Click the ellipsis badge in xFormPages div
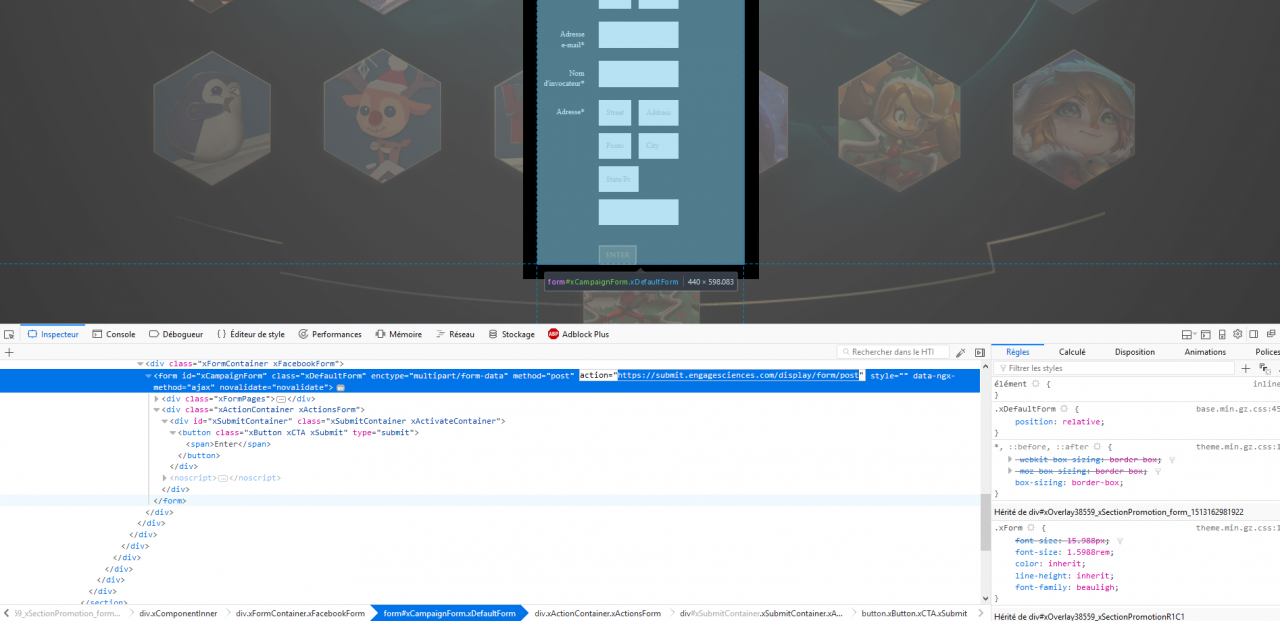The height and width of the screenshot is (621, 1280). click(281, 398)
